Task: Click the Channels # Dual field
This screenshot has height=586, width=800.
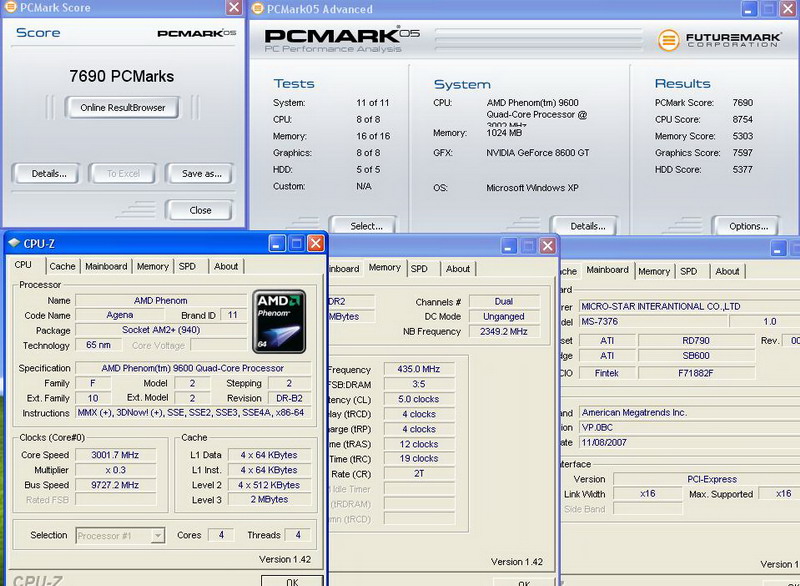Action: pyautogui.click(x=504, y=301)
